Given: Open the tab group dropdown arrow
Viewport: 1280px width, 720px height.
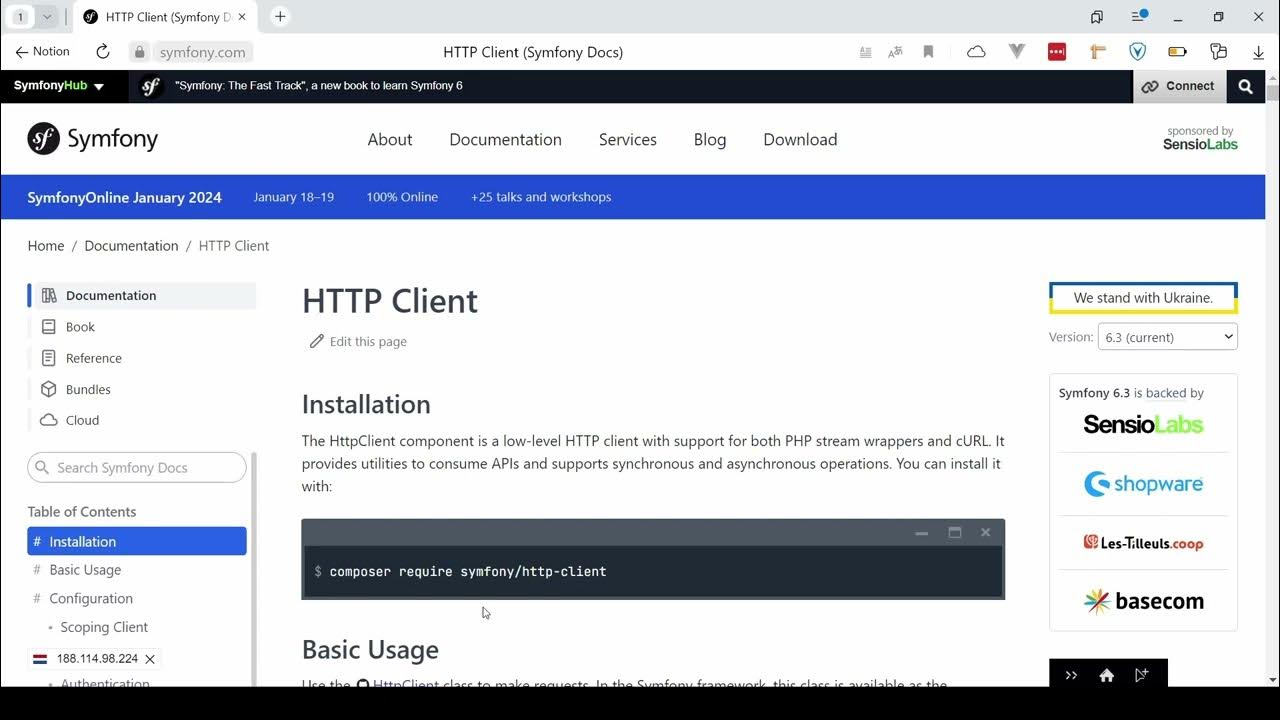Looking at the screenshot, I should 46,17.
